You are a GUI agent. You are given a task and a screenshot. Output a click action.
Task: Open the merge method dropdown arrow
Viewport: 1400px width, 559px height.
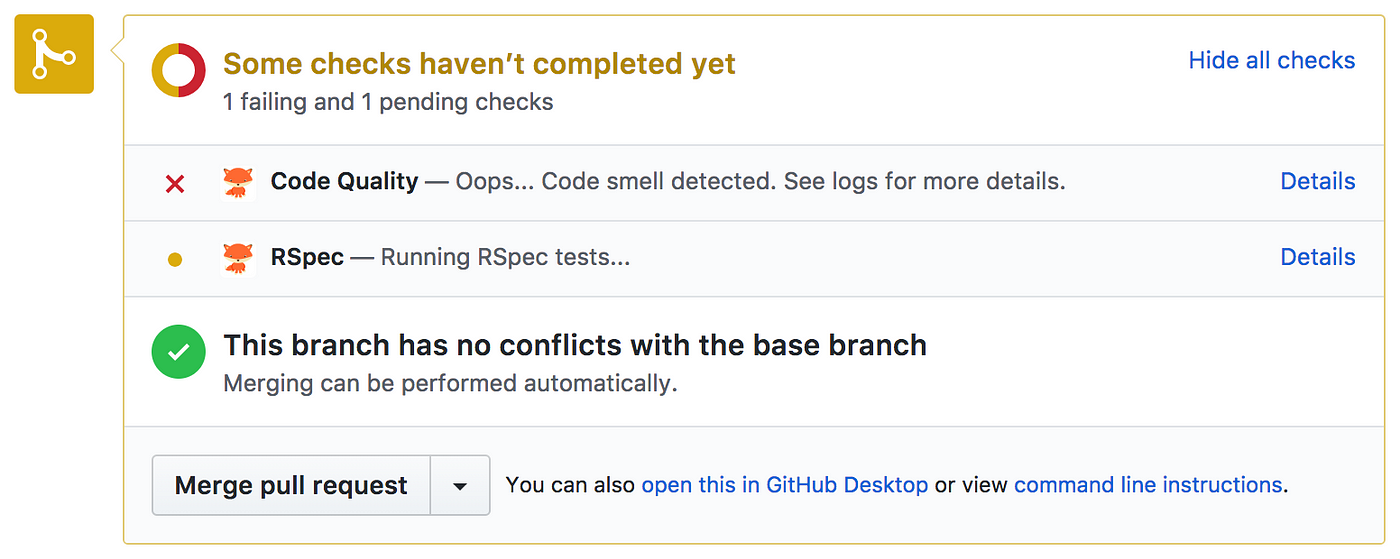(460, 485)
